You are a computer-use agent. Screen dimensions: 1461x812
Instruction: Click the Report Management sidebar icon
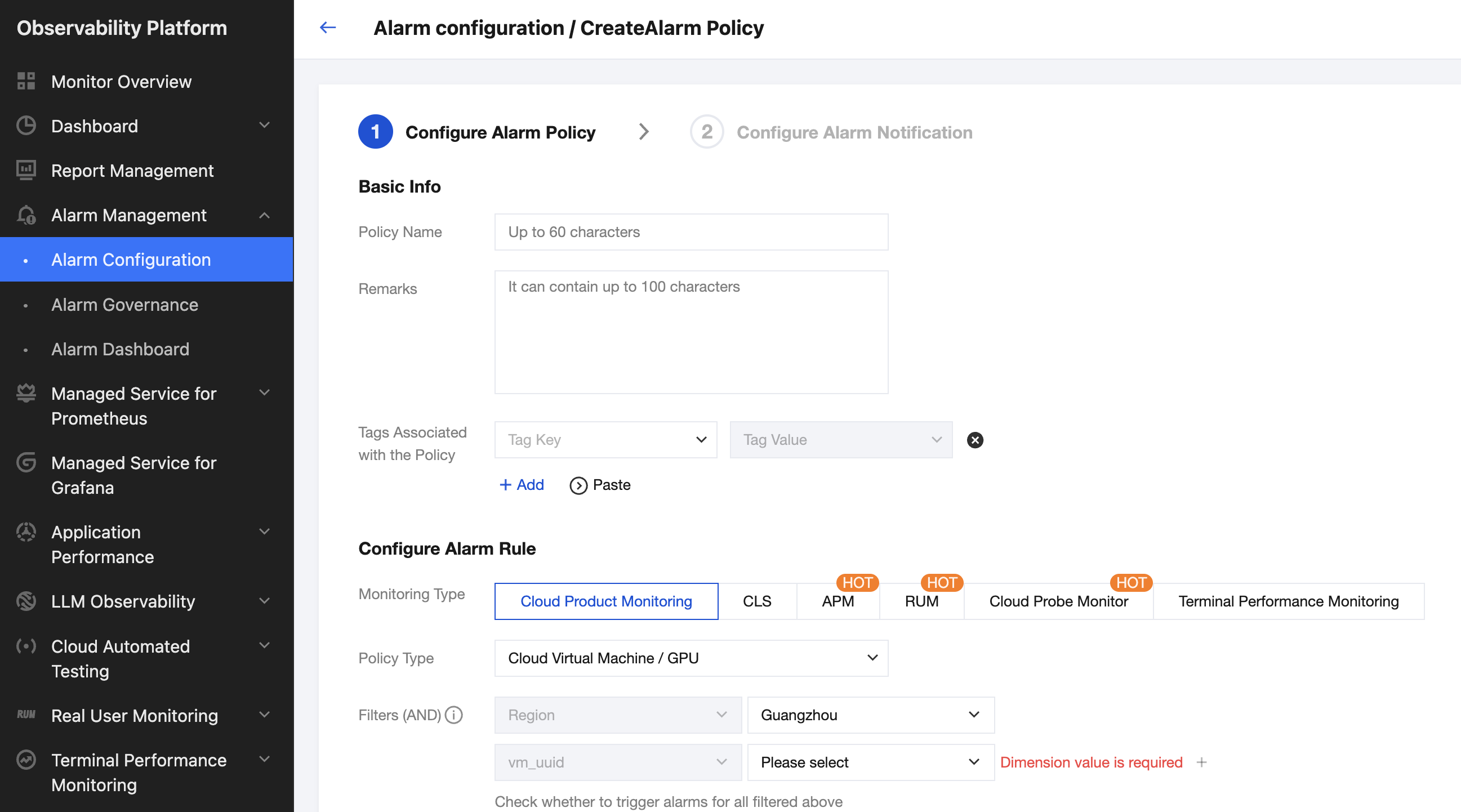pyautogui.click(x=26, y=170)
